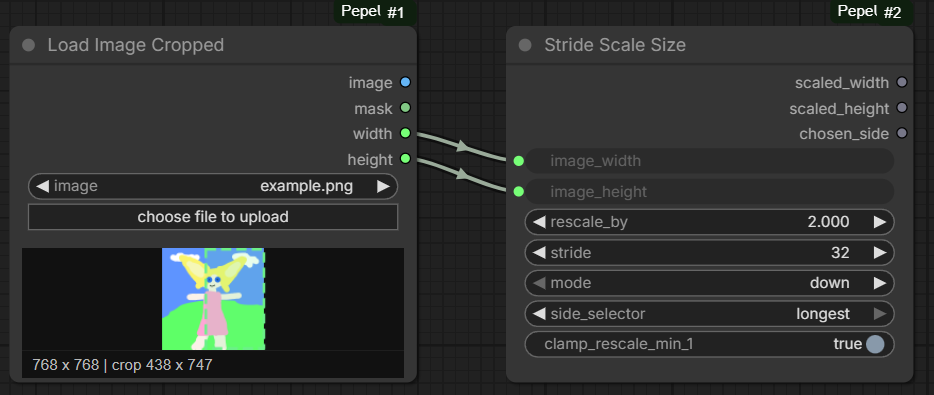Click the Stride Scale Size node title
The width and height of the screenshot is (934, 395).
615,45
